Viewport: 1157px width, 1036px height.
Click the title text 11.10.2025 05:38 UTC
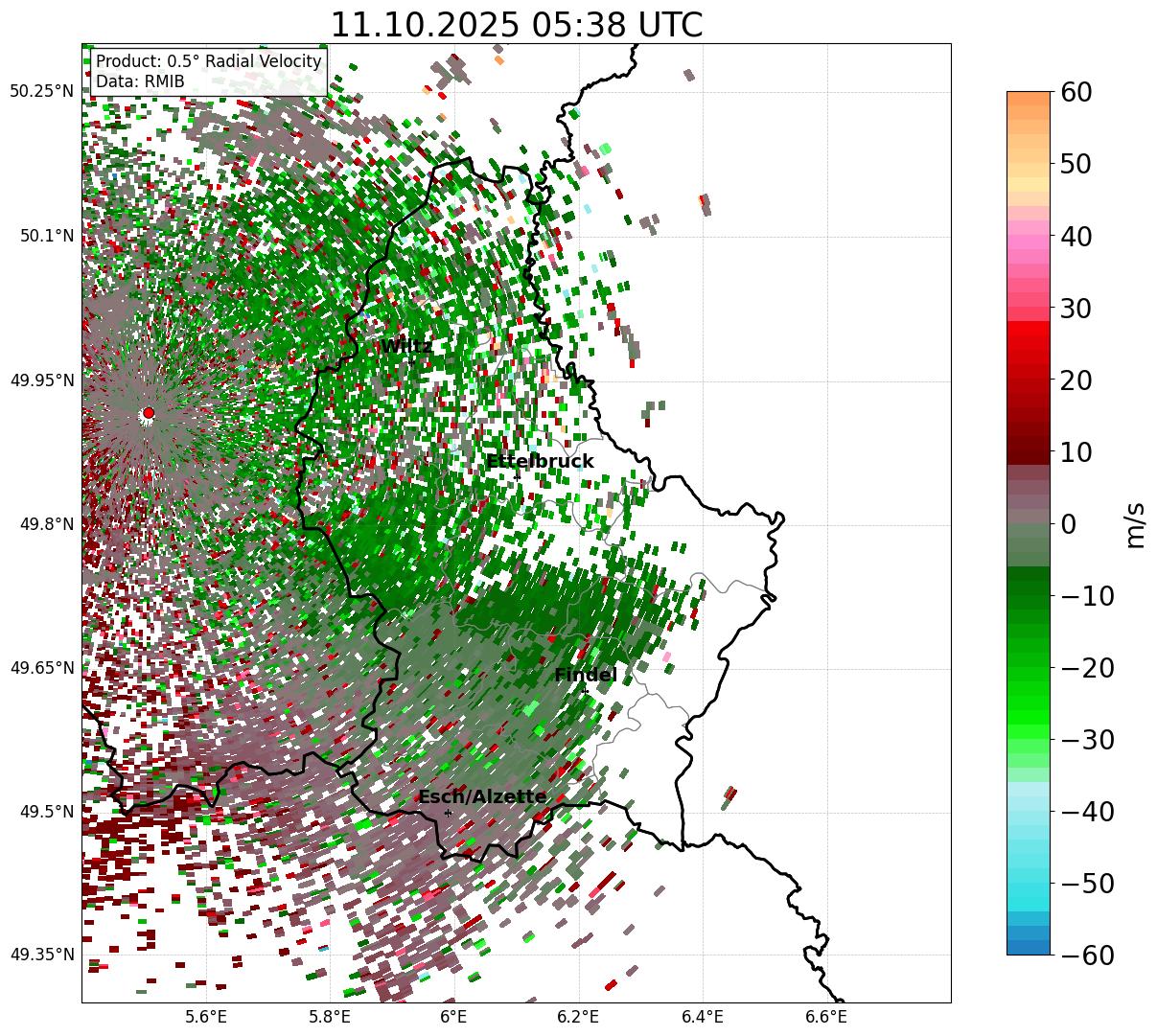click(516, 25)
